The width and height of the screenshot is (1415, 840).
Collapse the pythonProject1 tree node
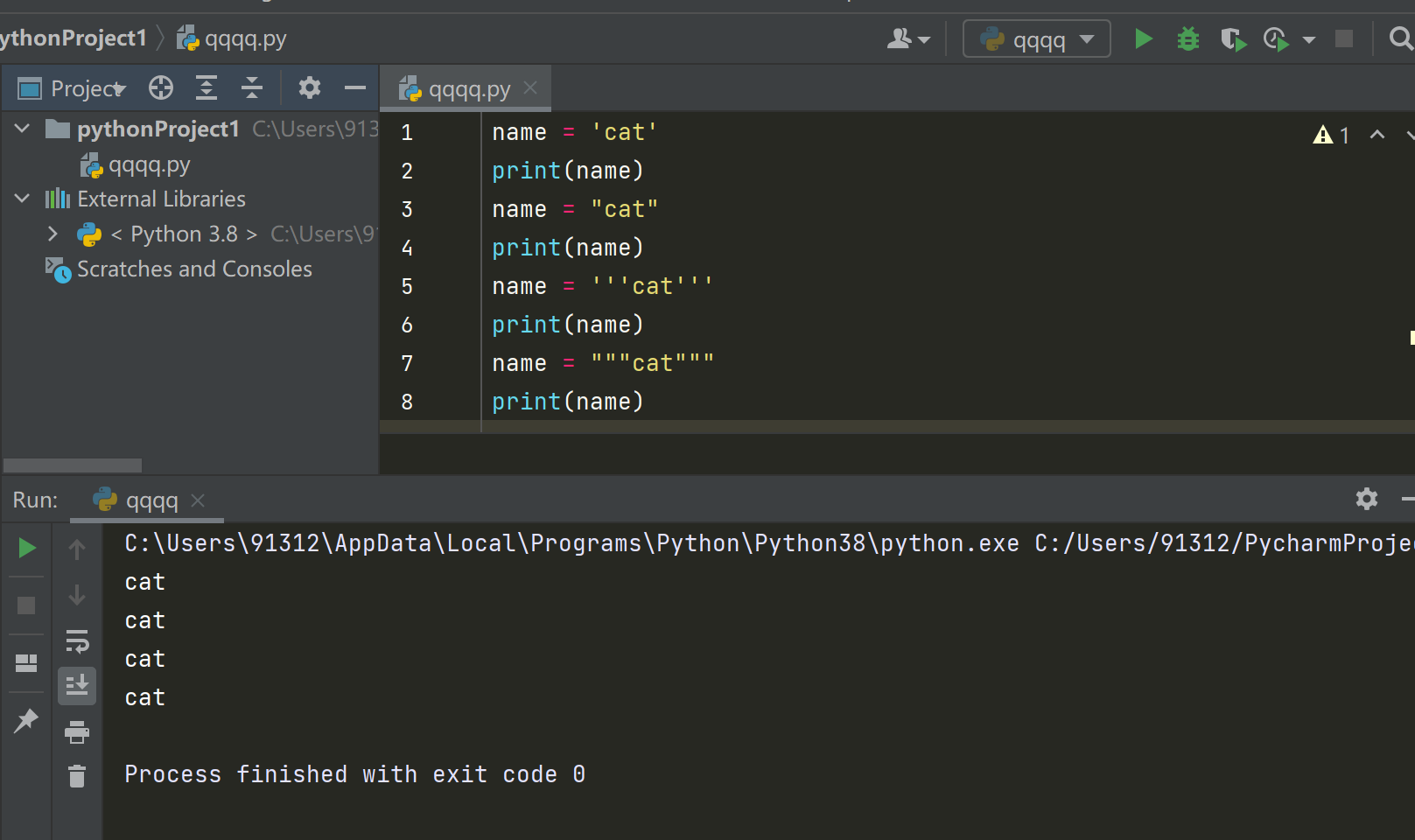(x=23, y=129)
